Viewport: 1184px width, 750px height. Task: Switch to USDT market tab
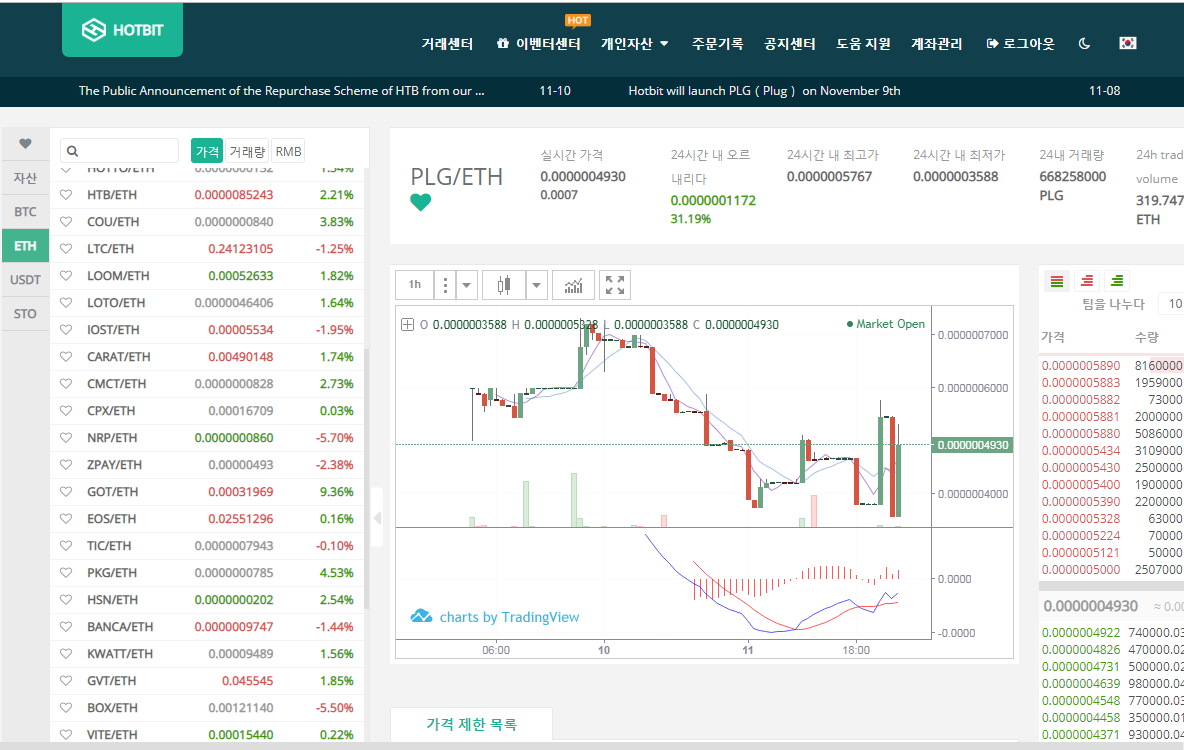(25, 279)
